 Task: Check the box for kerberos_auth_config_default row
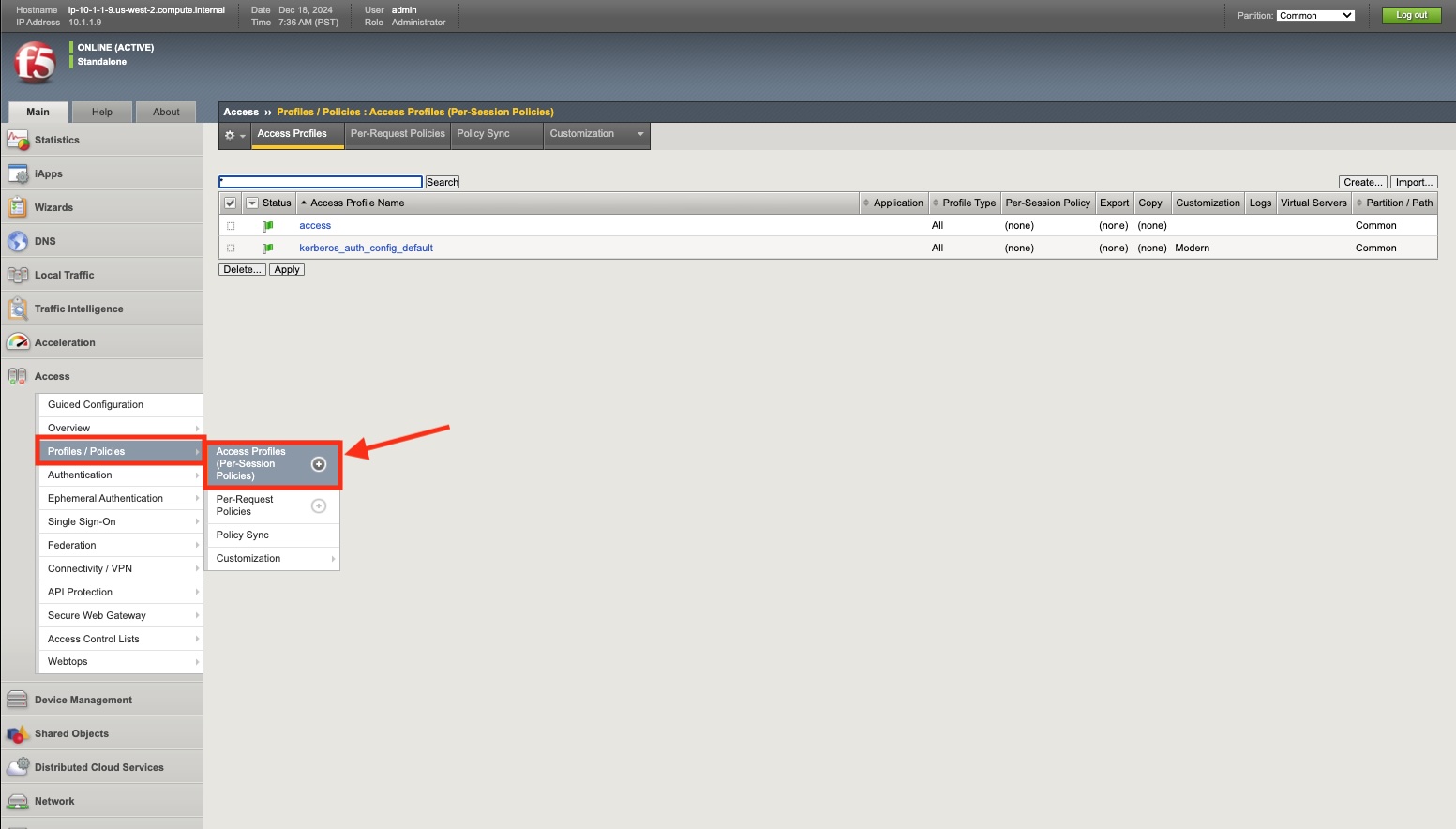pyautogui.click(x=231, y=249)
